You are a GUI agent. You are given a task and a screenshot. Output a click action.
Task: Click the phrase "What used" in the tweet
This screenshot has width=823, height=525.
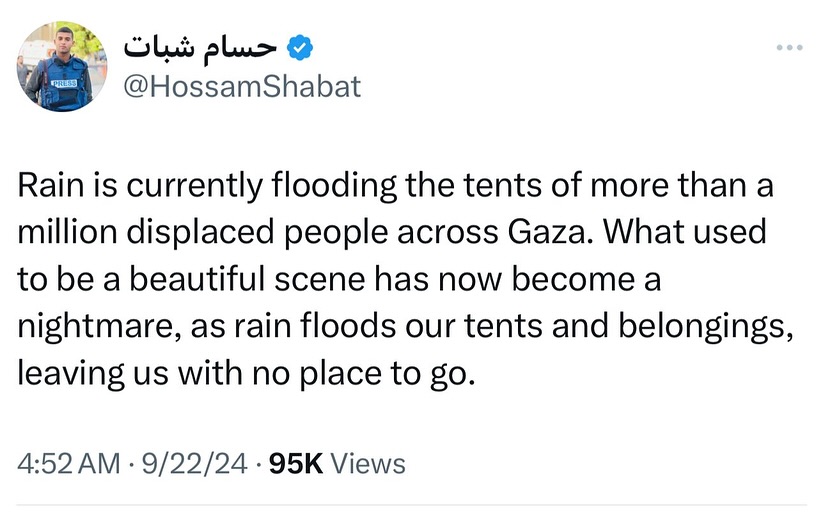(685, 233)
